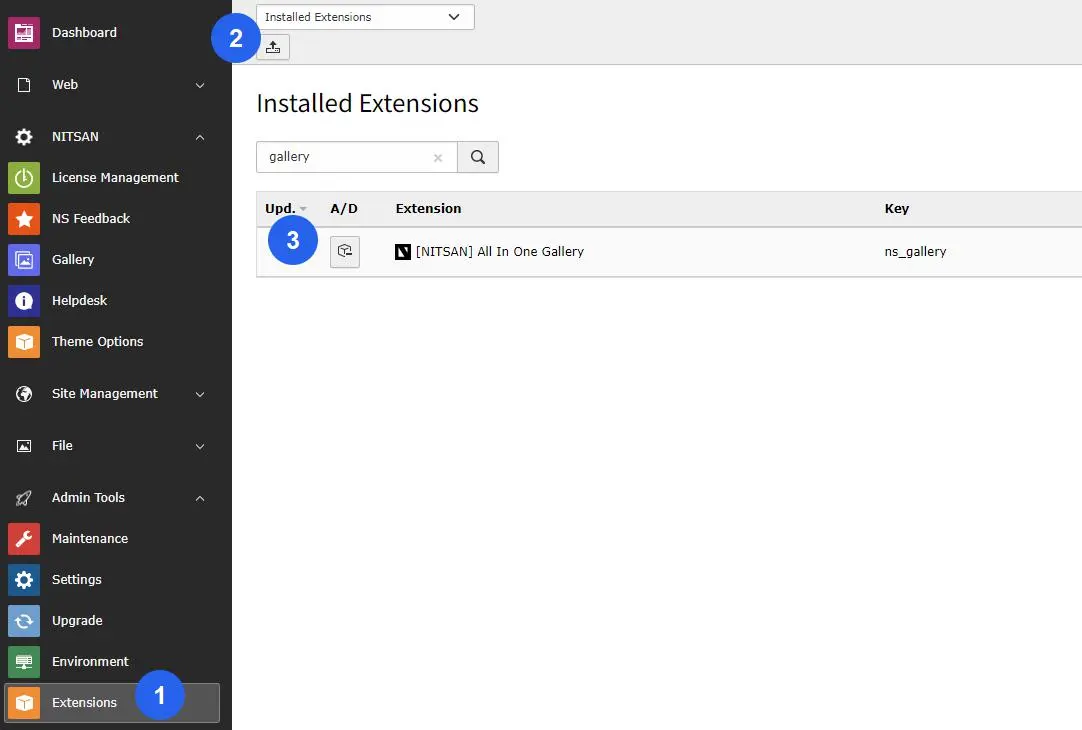
Task: Open Upgrade in Admin Tools
Action: click(x=77, y=621)
